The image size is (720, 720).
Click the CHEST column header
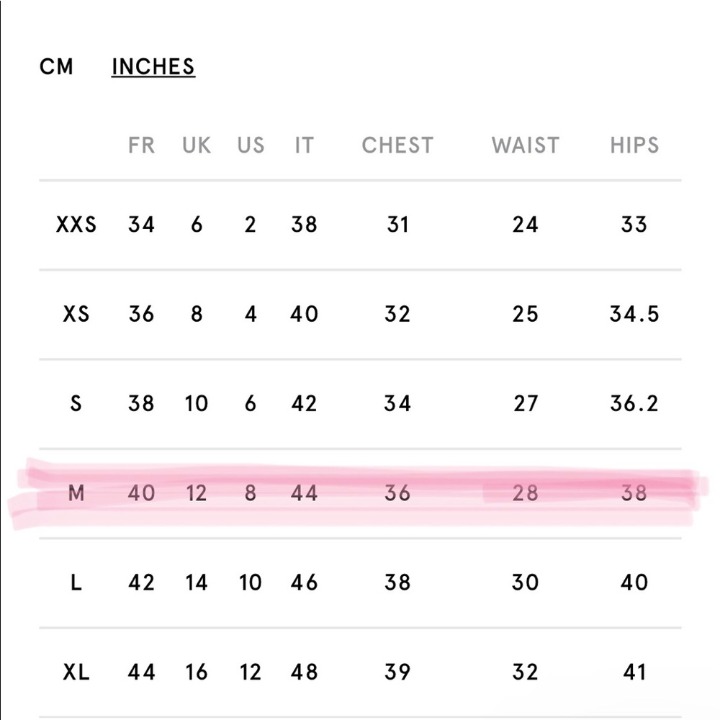398,145
